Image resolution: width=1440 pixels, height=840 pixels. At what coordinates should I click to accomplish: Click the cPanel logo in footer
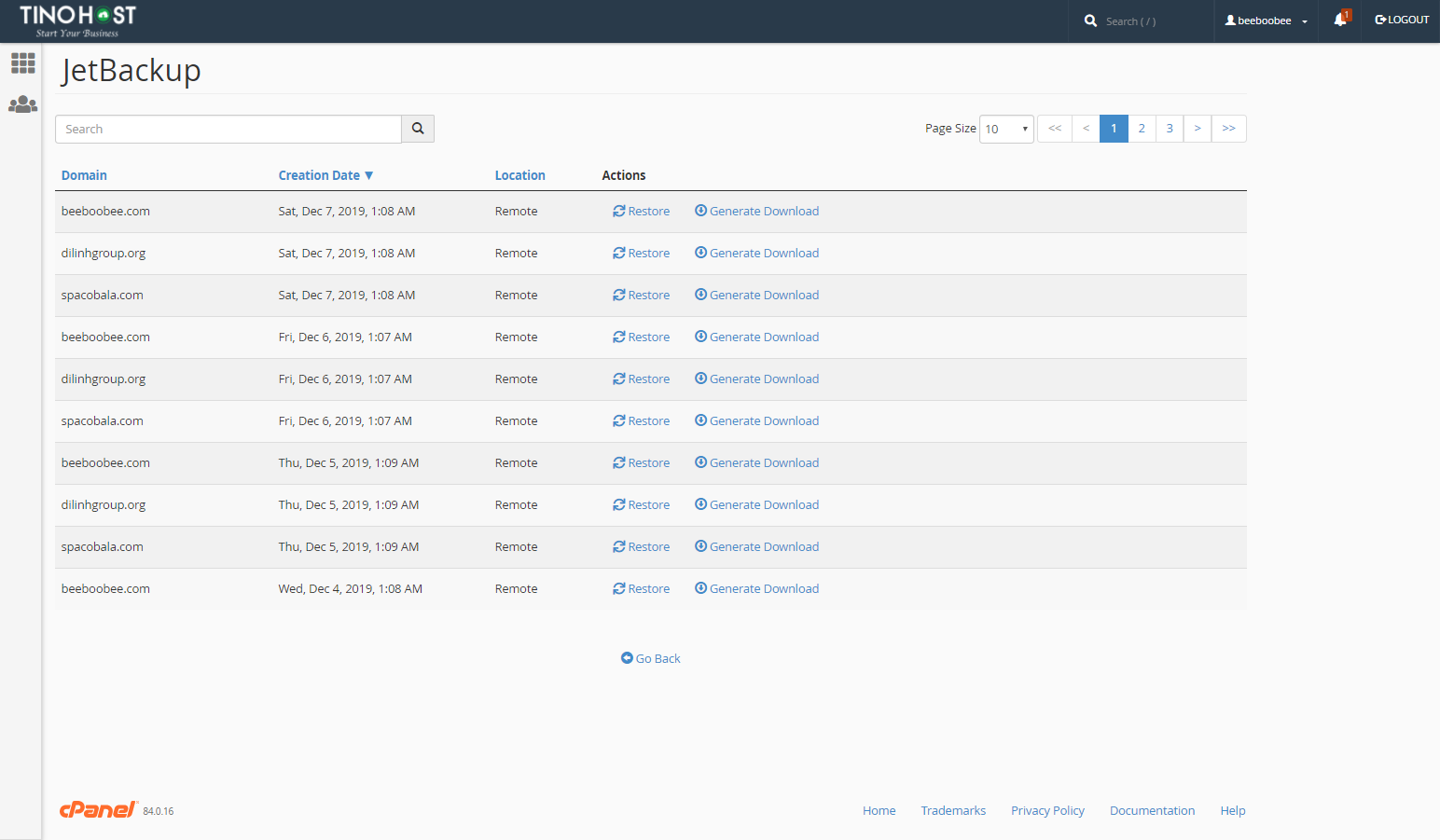pos(98,809)
